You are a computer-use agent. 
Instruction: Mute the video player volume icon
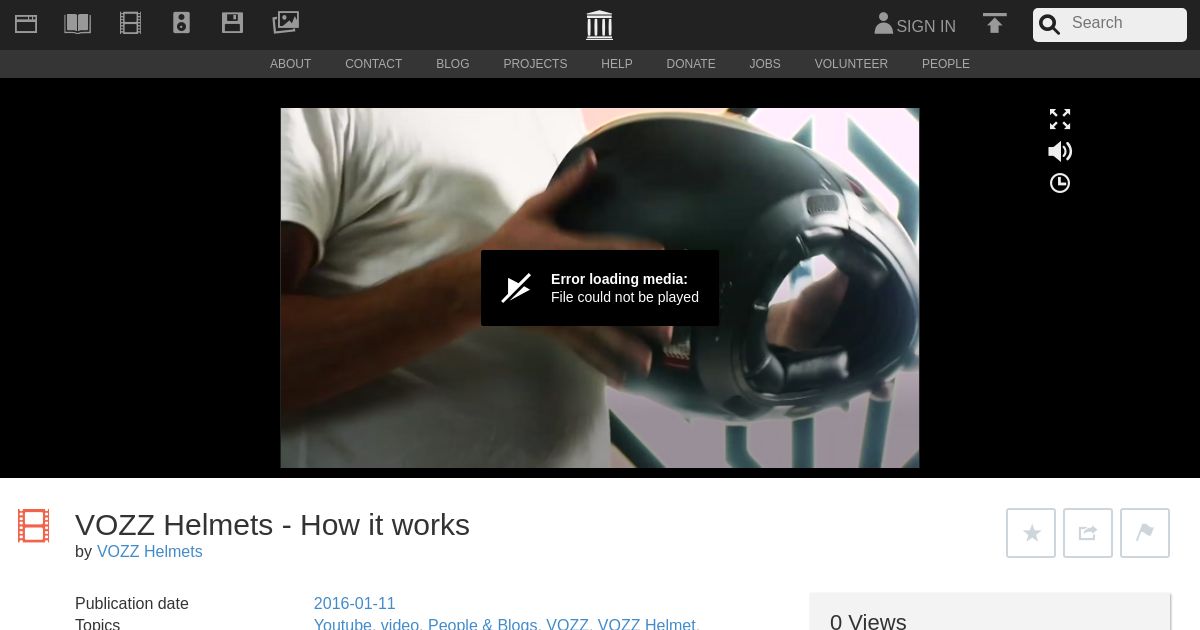pyautogui.click(x=1060, y=151)
